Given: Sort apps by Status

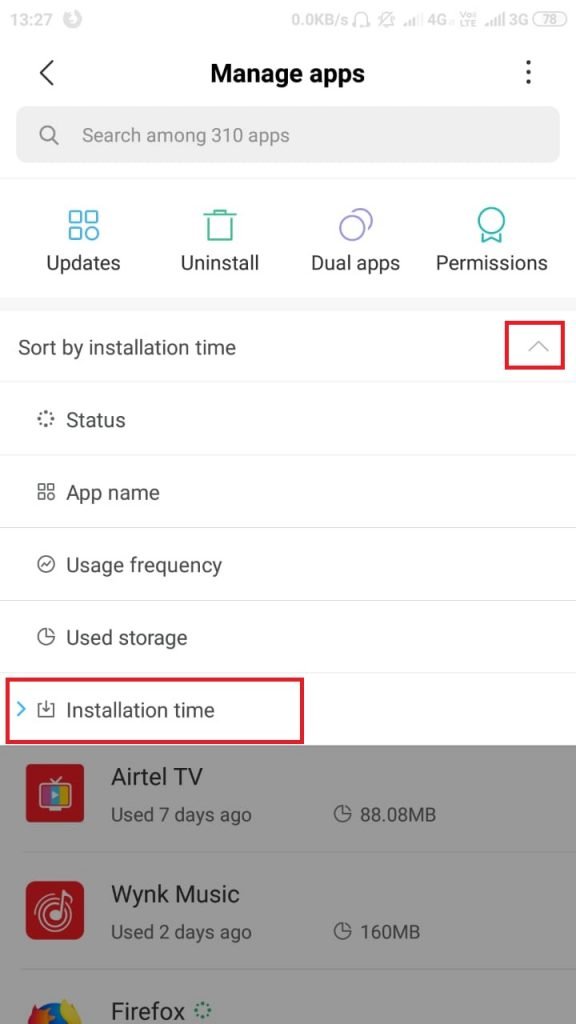Looking at the screenshot, I should pyautogui.click(x=288, y=419).
